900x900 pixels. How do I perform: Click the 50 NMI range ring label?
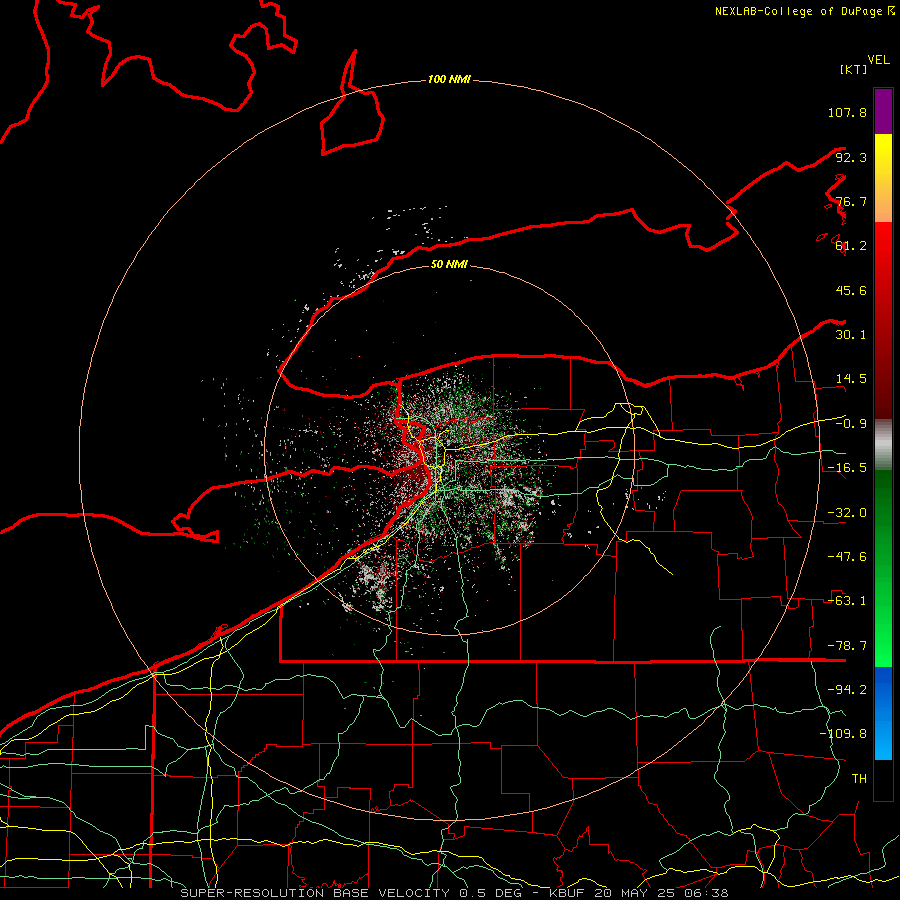449,265
